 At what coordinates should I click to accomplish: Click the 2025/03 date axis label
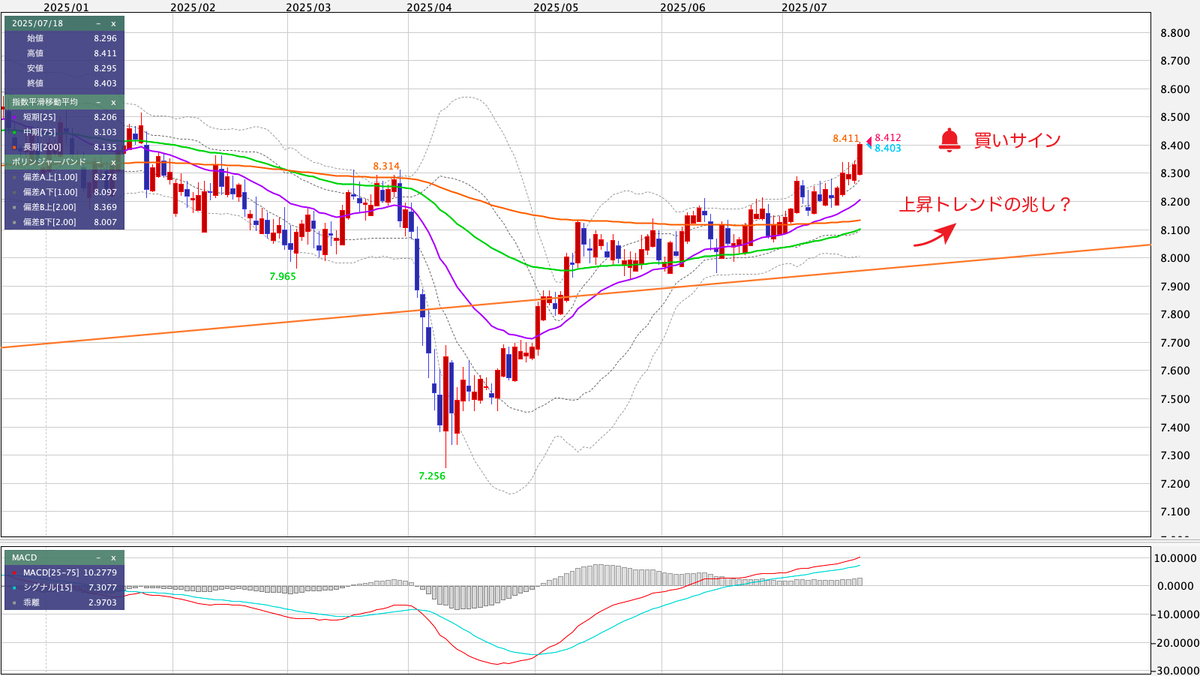308,7
